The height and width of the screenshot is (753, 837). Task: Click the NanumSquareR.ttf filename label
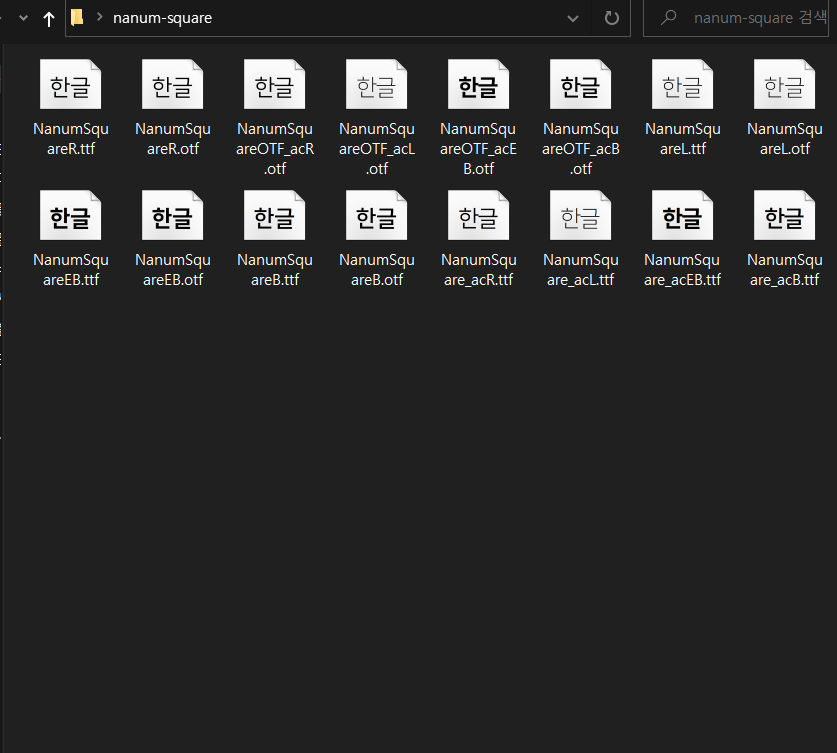(70, 139)
